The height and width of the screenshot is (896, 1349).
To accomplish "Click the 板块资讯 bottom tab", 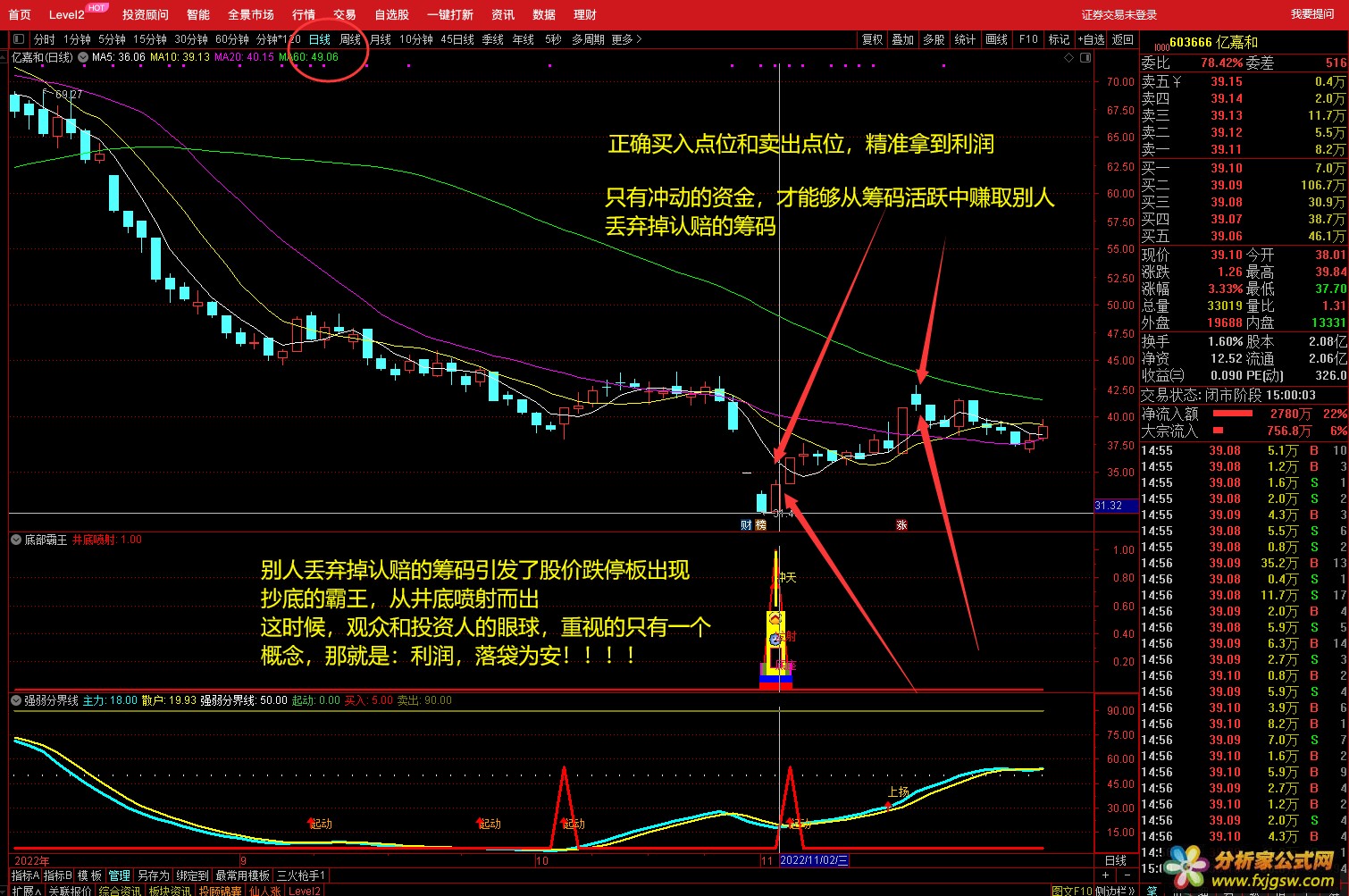I will 170,891.
